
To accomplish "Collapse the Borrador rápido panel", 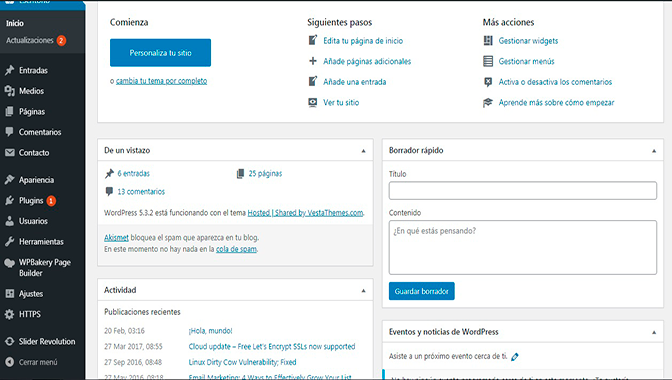I will (x=654, y=151).
